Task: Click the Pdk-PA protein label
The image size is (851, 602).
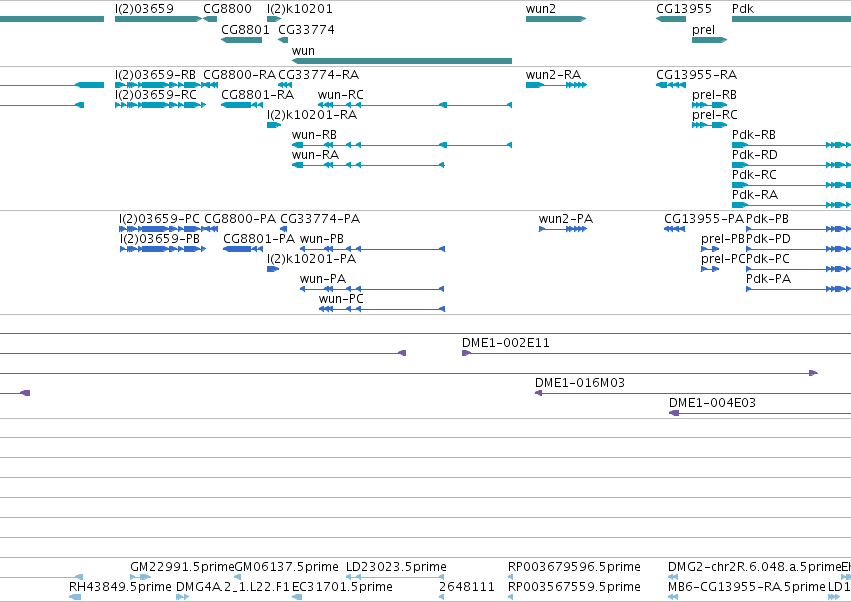Action: [769, 279]
